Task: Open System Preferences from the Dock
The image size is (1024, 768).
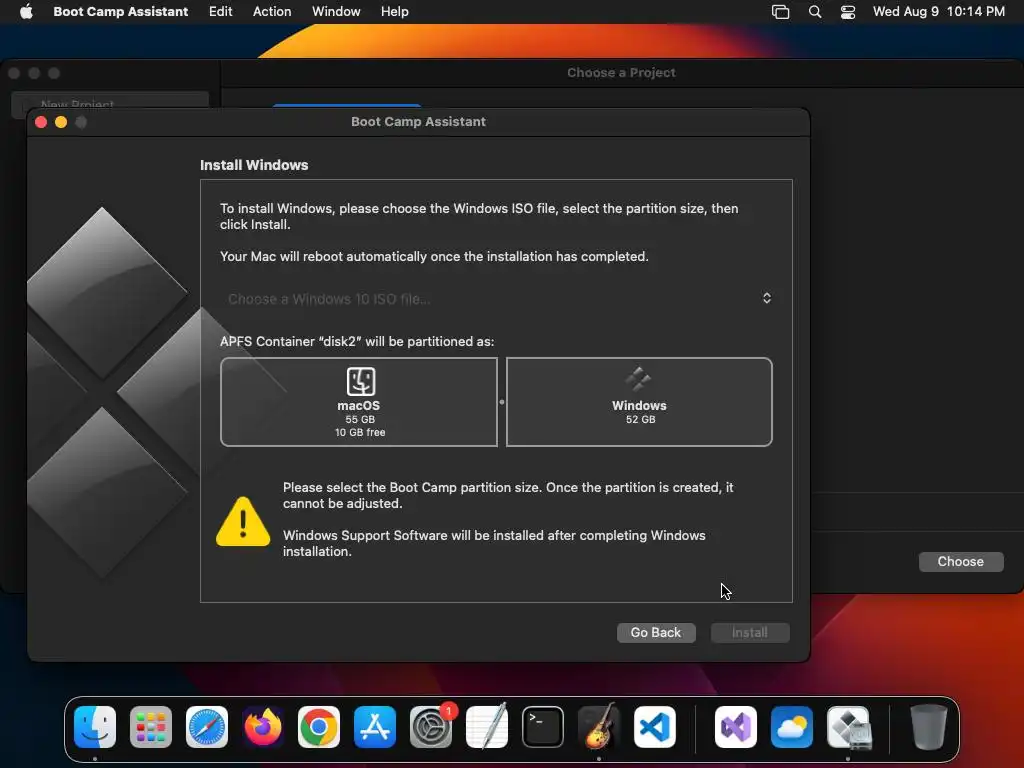Action: 431,727
